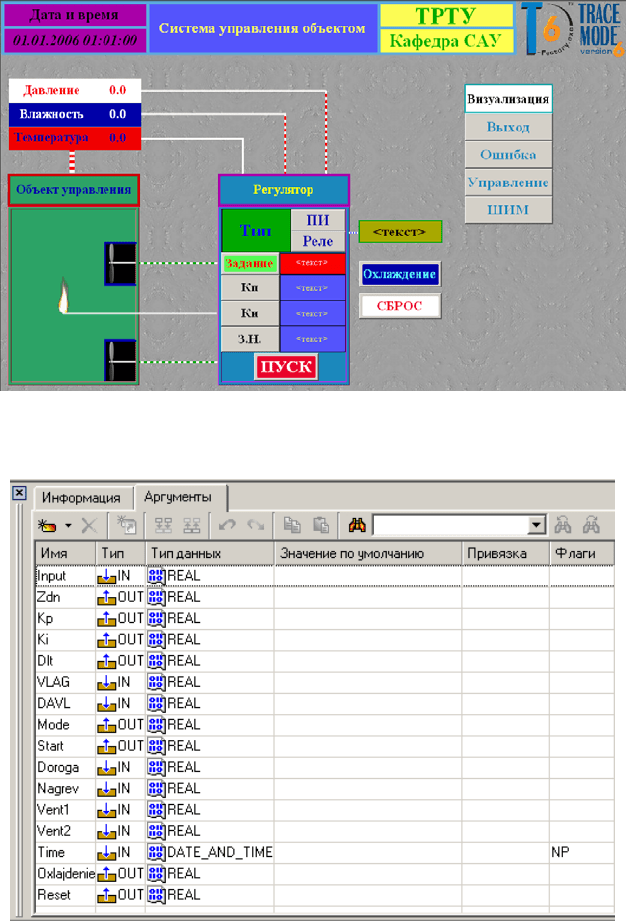
Task: Open the search combo box dropdown arrow
Action: click(537, 524)
